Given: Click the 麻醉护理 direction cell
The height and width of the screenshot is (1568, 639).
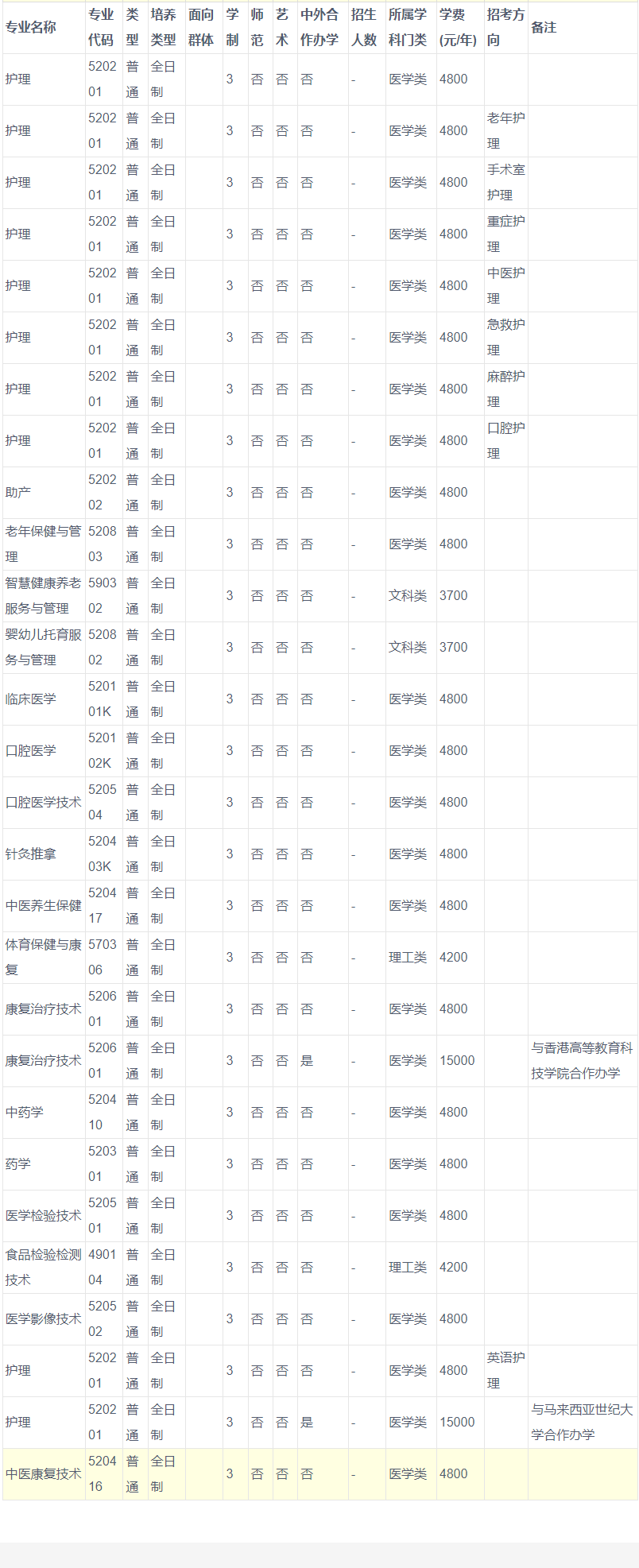Looking at the screenshot, I should (505, 389).
